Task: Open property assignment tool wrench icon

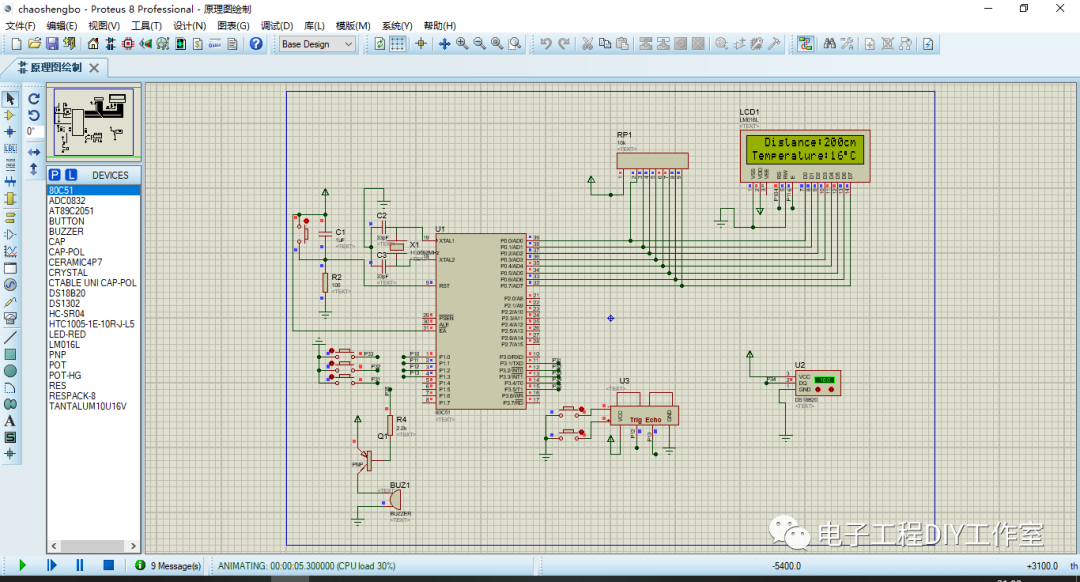Action: coord(847,44)
